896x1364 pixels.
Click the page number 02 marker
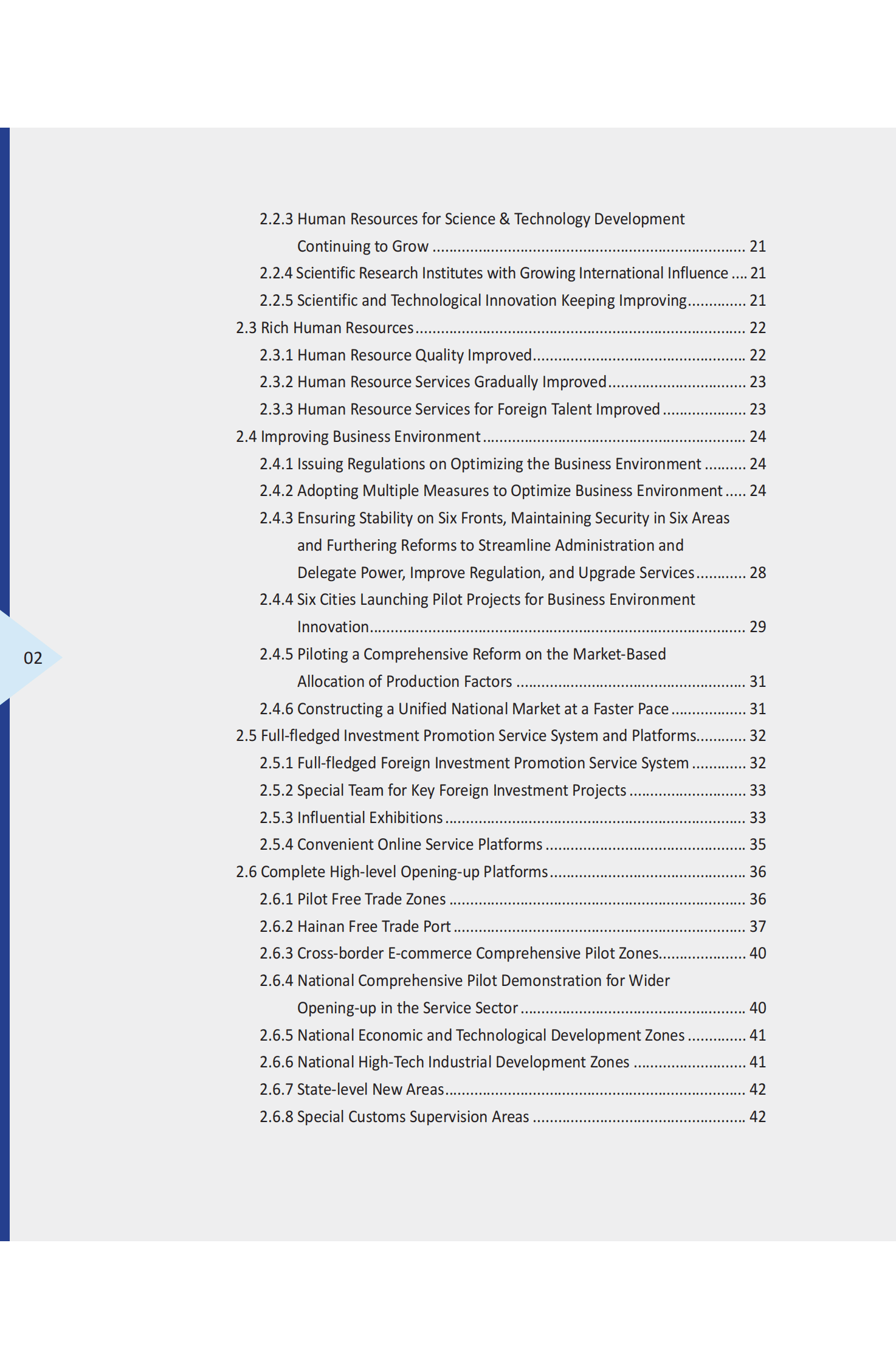(x=33, y=658)
